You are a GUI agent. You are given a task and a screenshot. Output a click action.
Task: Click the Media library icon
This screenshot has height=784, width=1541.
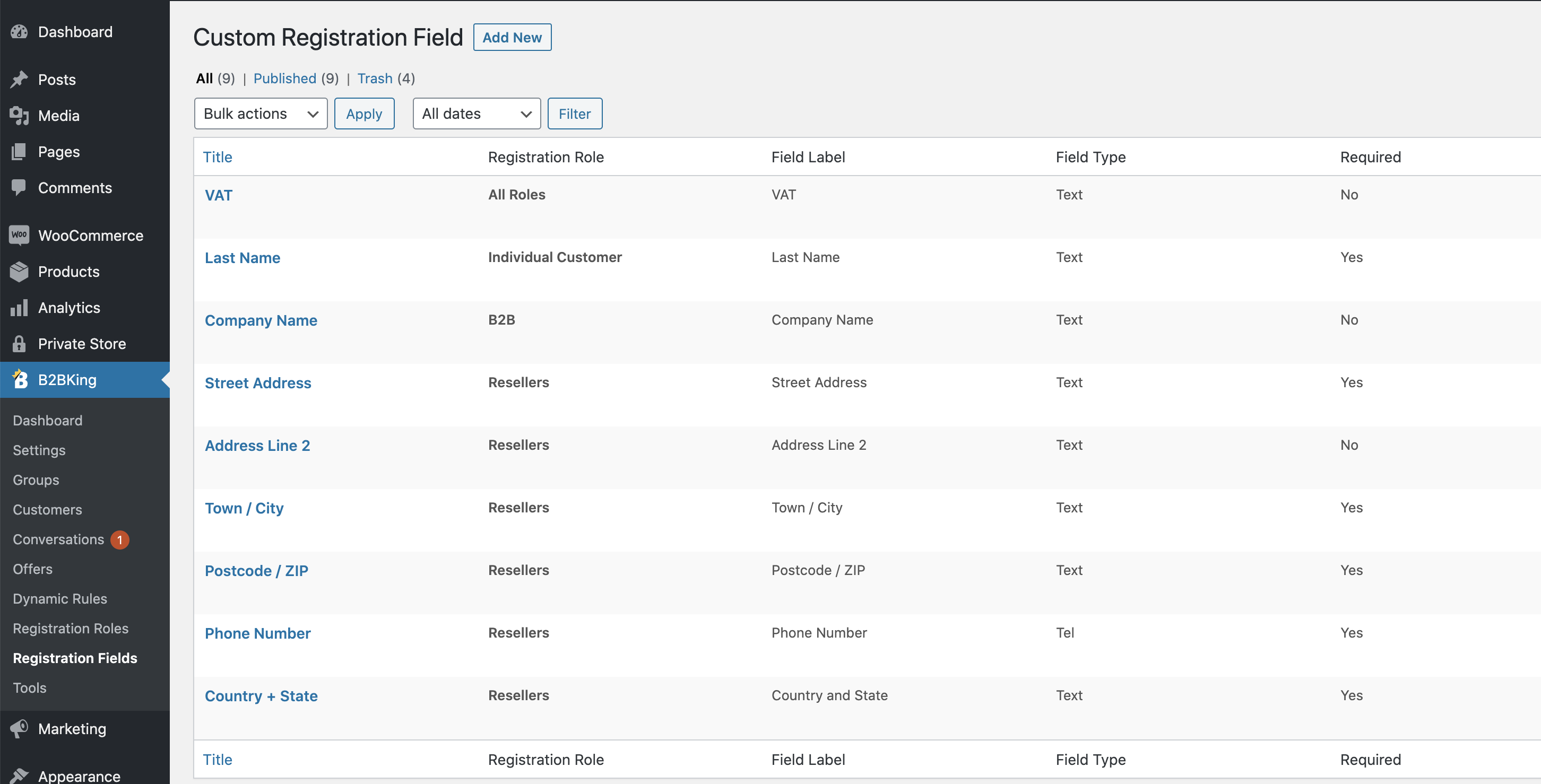[x=19, y=116]
